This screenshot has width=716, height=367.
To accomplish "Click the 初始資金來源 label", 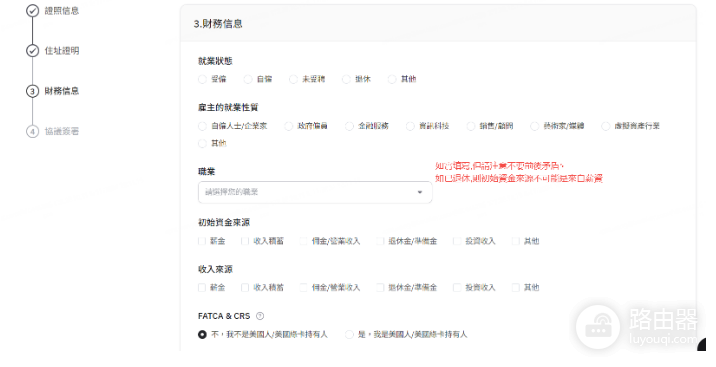I will tap(224, 223).
